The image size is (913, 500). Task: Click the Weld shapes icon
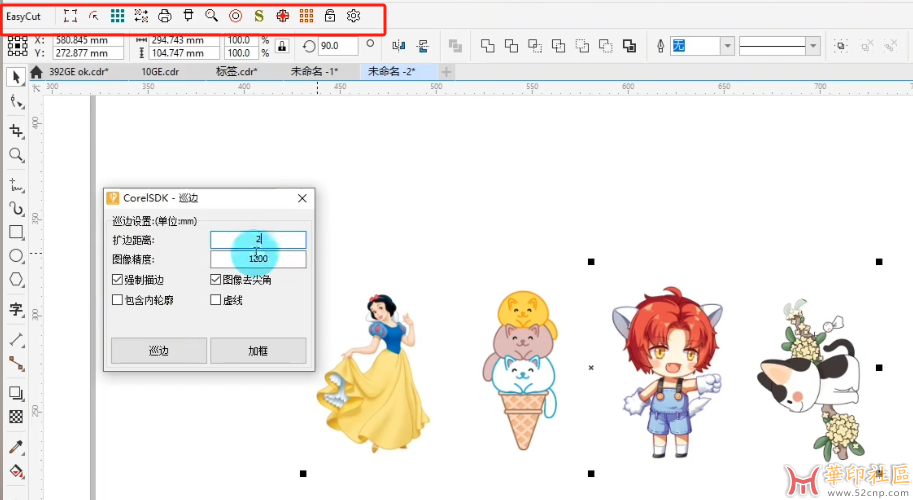pyautogui.click(x=487, y=46)
